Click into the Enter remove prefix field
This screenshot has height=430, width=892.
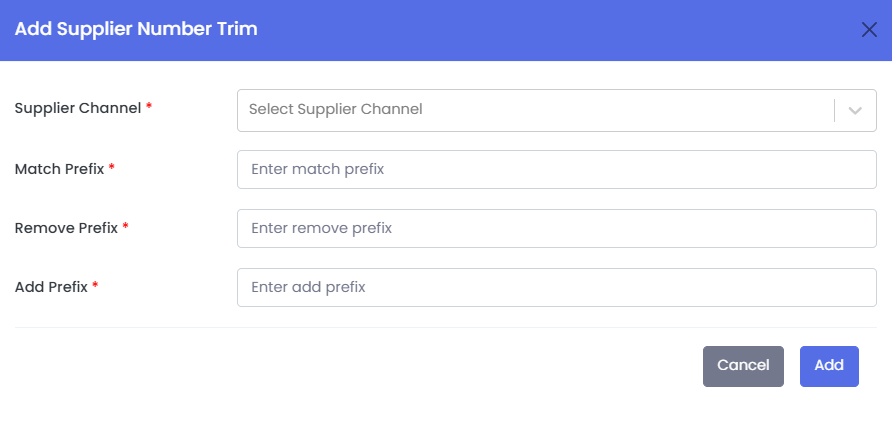556,228
